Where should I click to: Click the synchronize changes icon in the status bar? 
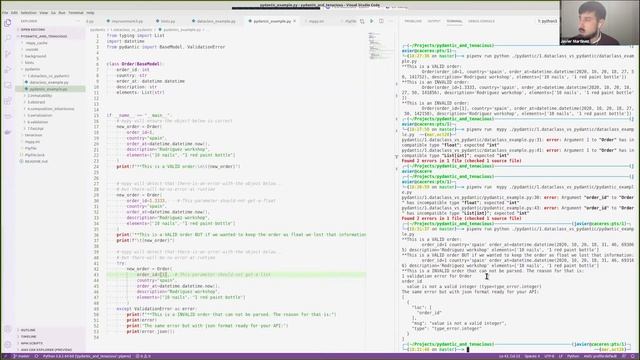pos(36,356)
